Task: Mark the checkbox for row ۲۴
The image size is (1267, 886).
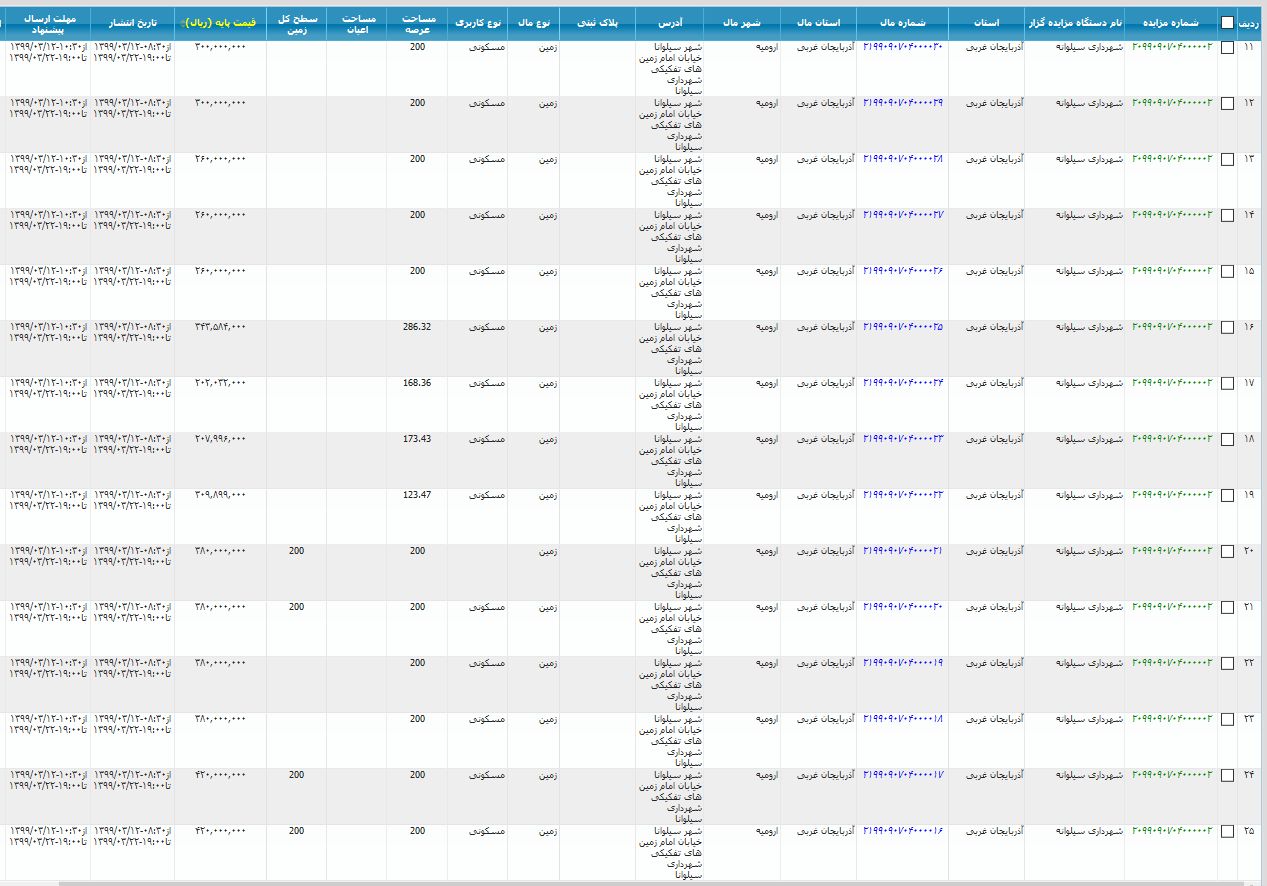Action: coord(1227,775)
